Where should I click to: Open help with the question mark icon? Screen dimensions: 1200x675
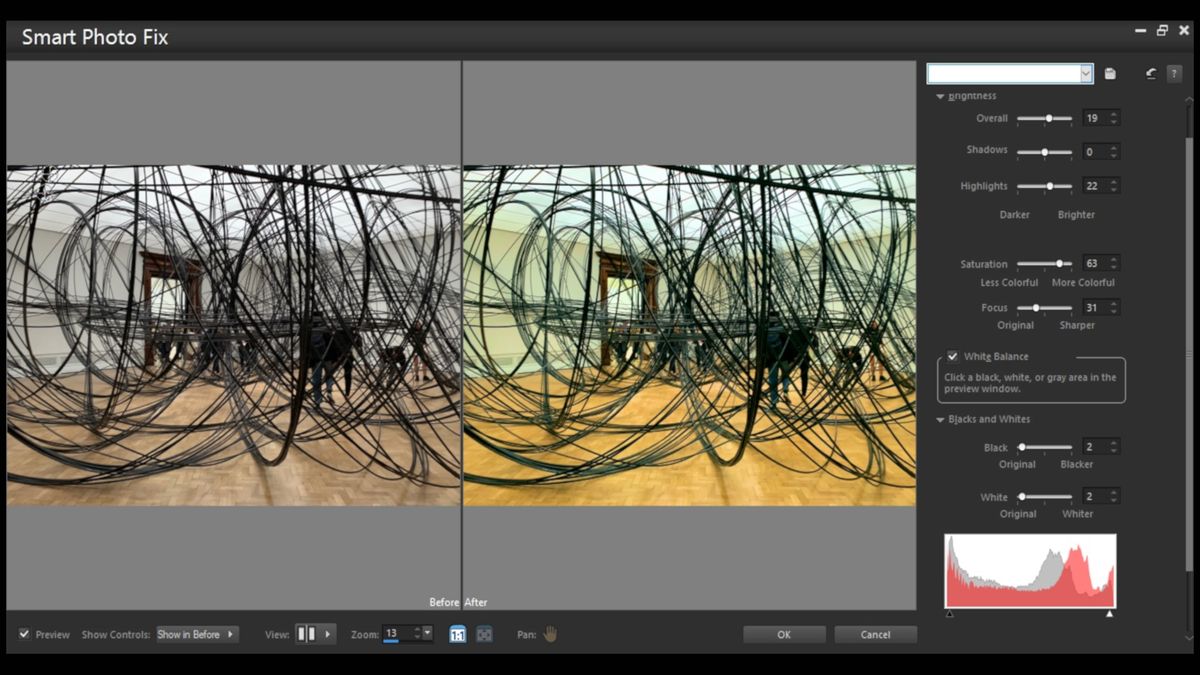pyautogui.click(x=1174, y=74)
